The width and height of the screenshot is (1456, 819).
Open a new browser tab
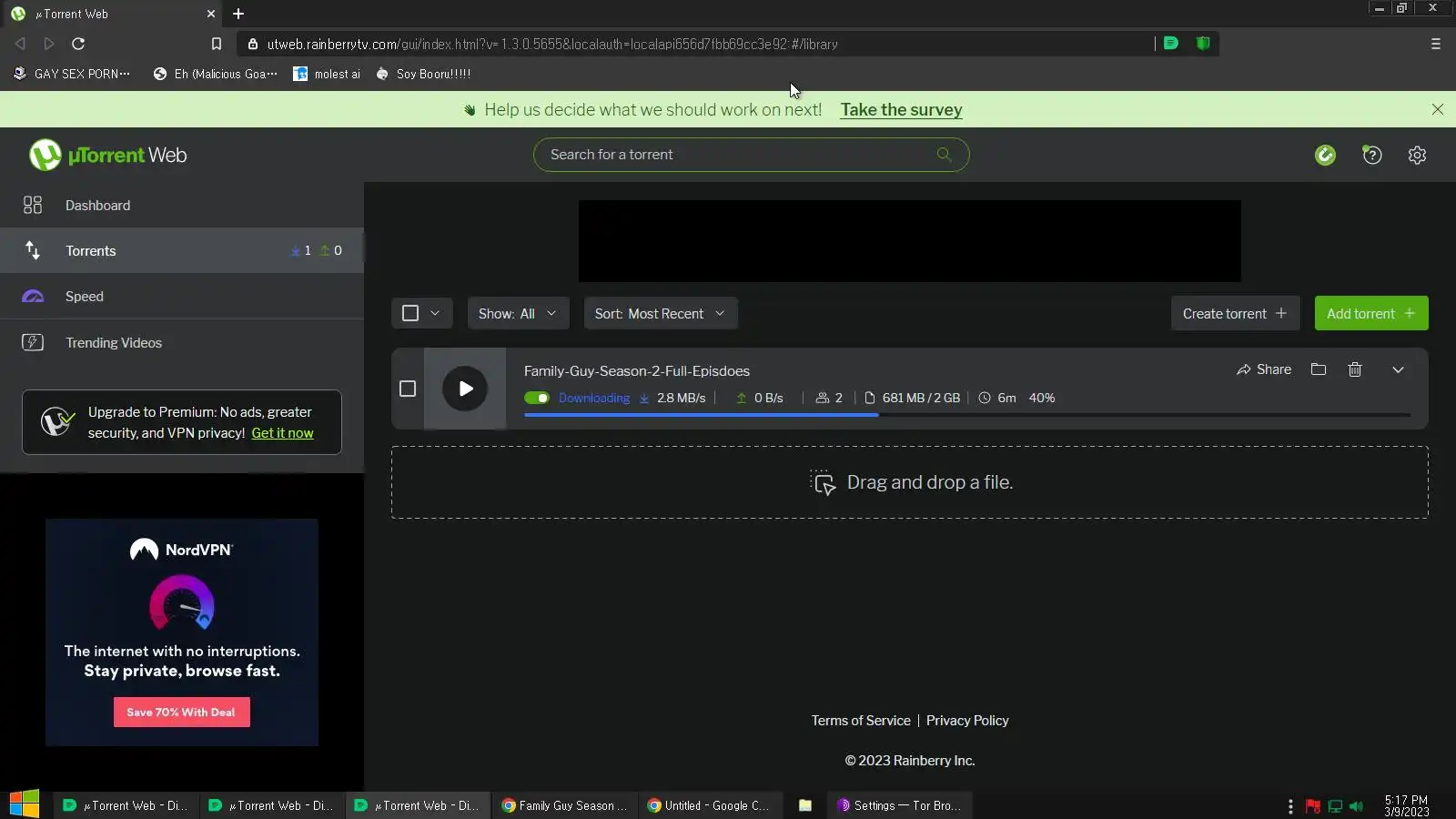point(238,14)
